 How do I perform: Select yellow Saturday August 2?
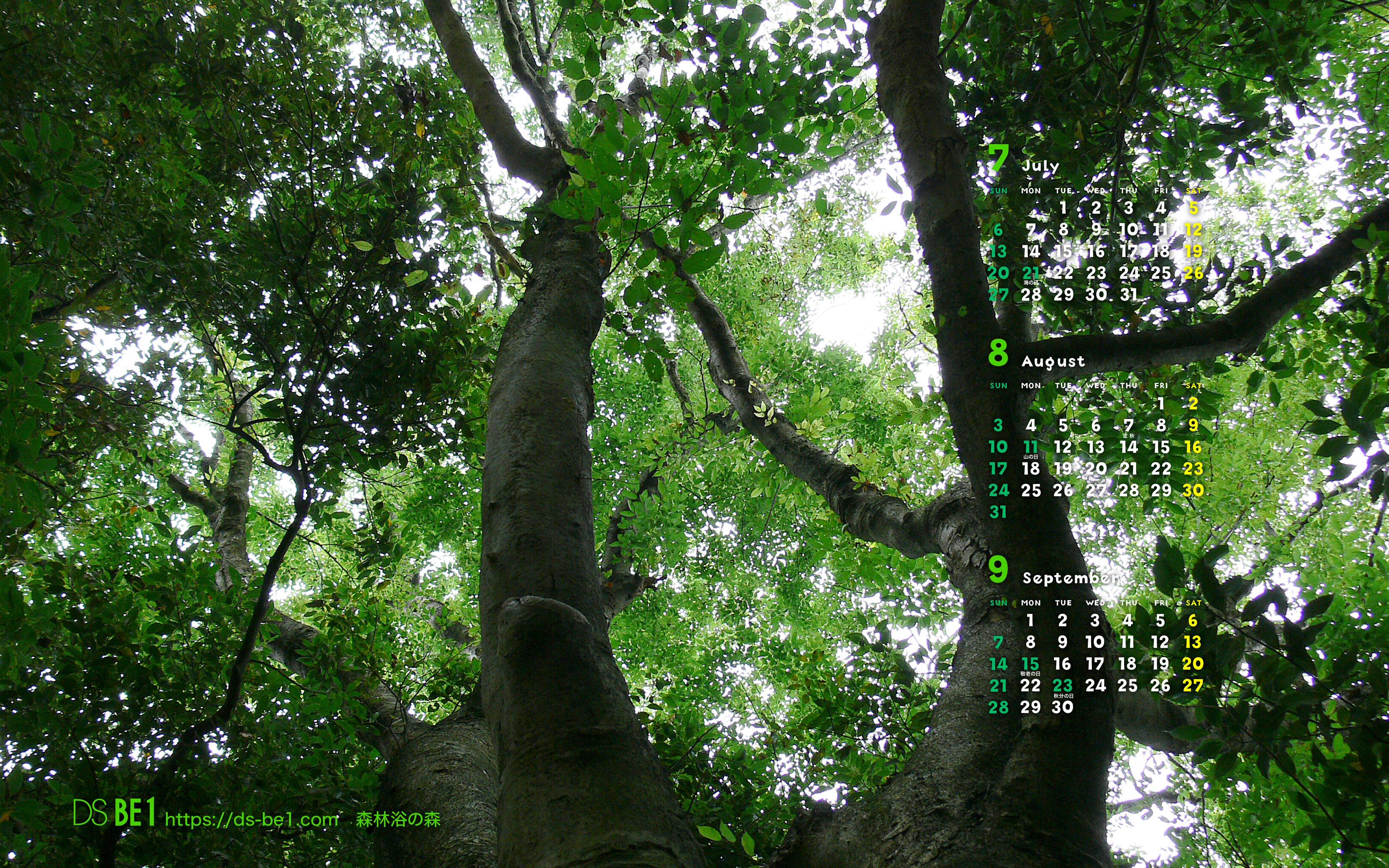1193,404
